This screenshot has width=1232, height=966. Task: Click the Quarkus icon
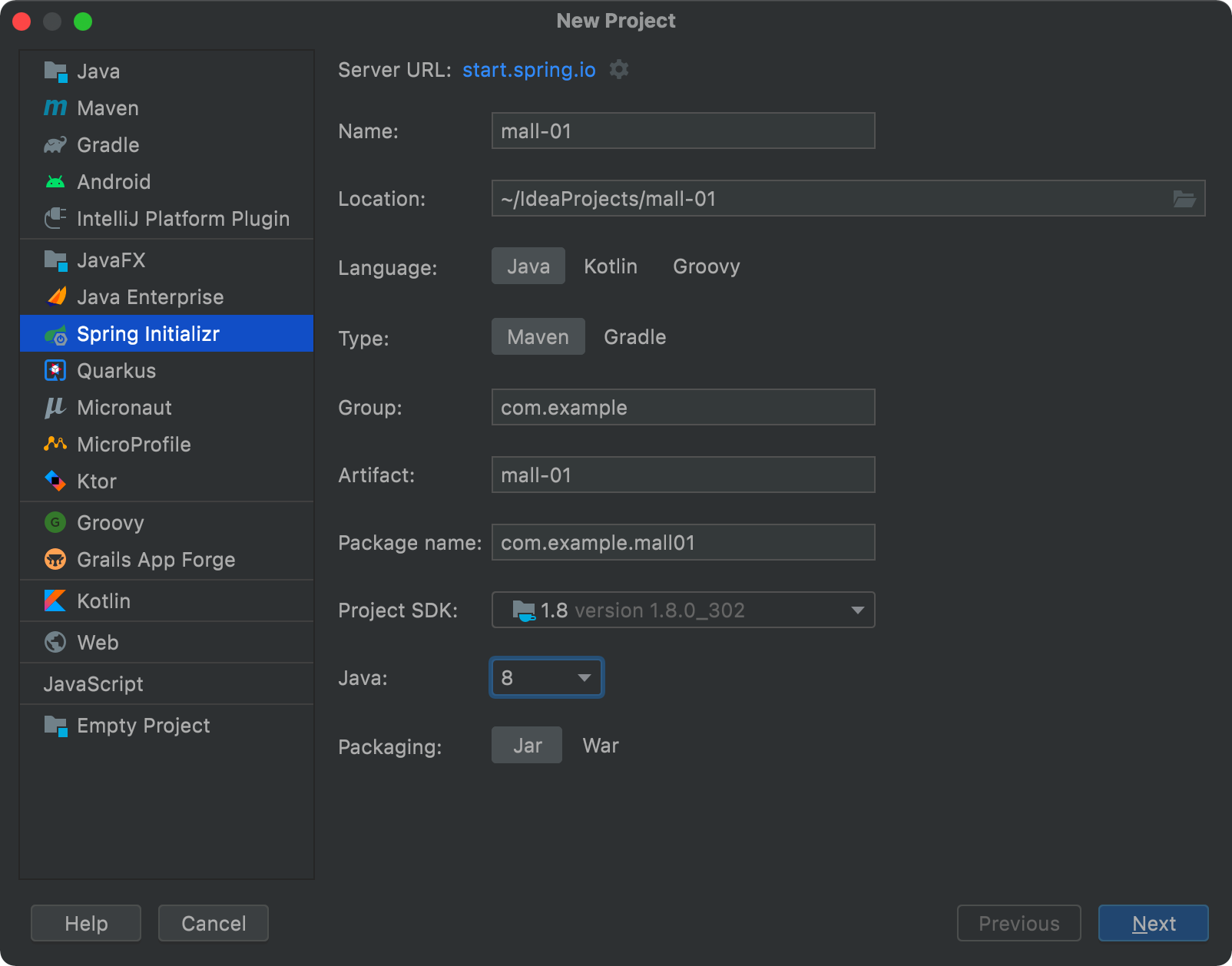click(x=55, y=371)
